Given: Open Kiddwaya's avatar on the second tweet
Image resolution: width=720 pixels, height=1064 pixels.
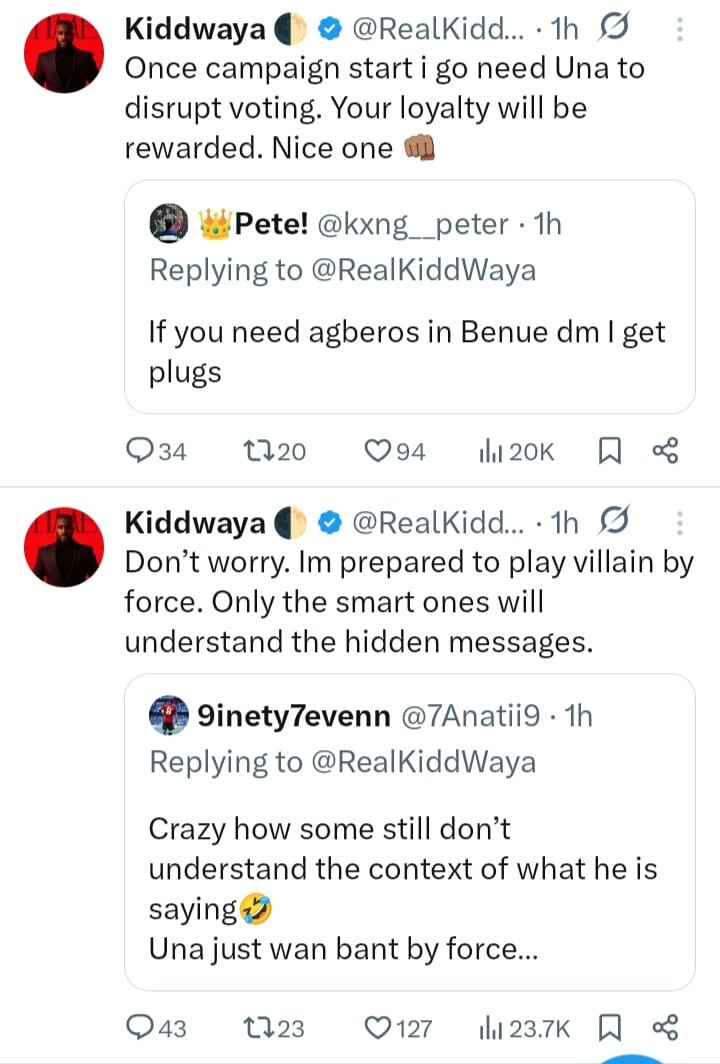Looking at the screenshot, I should (62, 547).
